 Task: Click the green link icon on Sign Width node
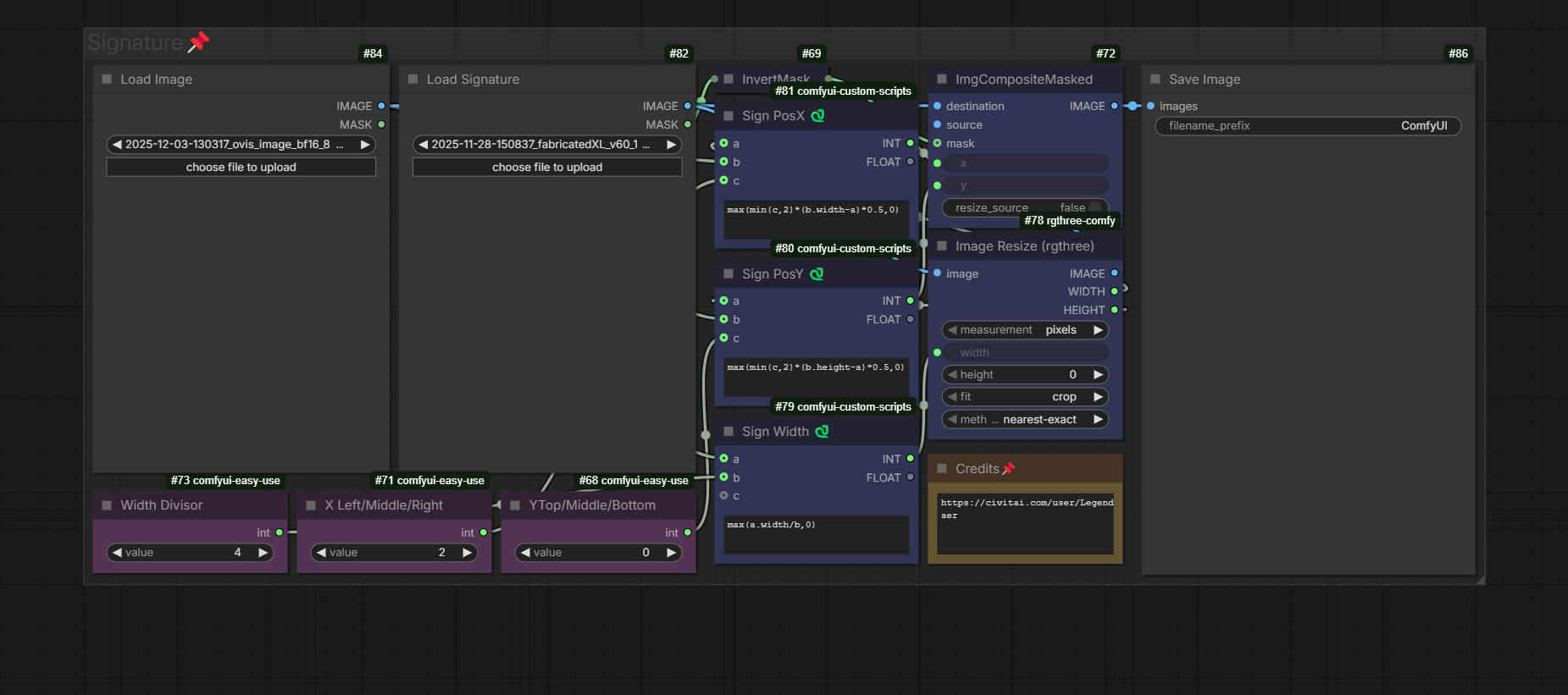tap(822, 432)
